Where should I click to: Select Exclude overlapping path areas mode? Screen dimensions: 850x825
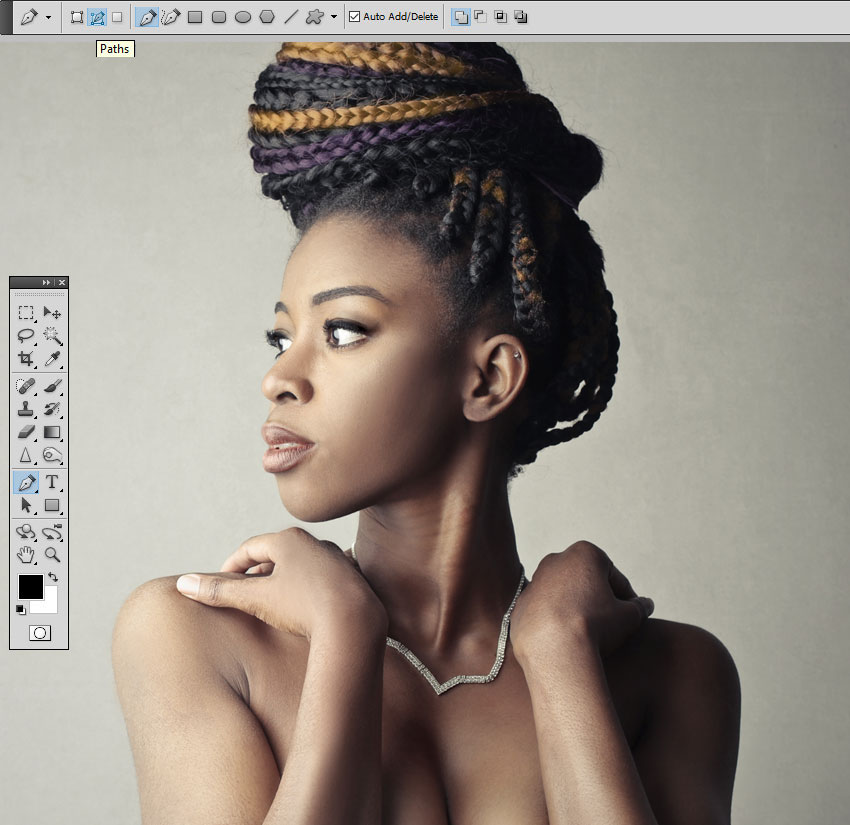tap(520, 17)
